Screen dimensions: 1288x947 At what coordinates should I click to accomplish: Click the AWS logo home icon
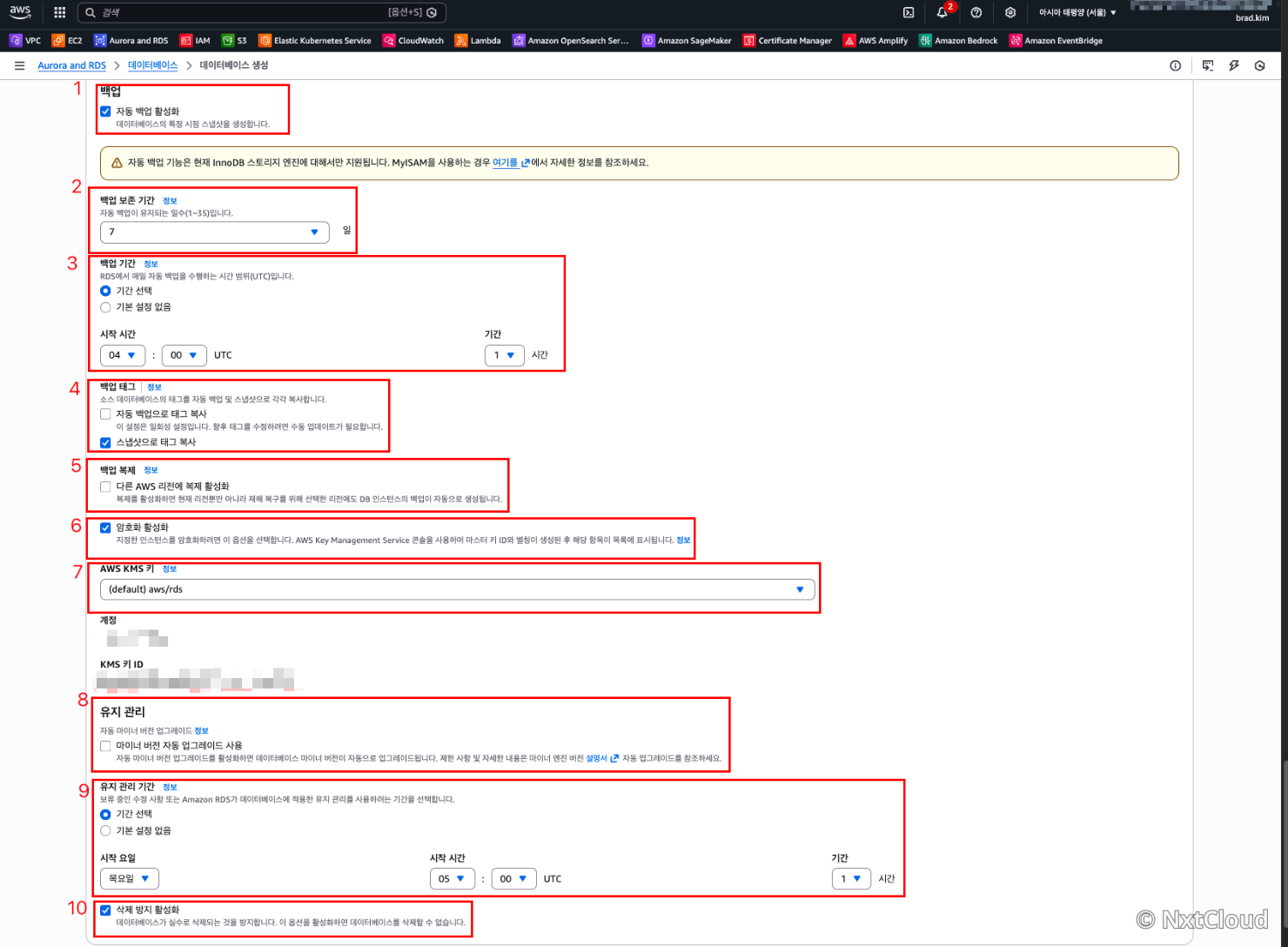pos(20,12)
